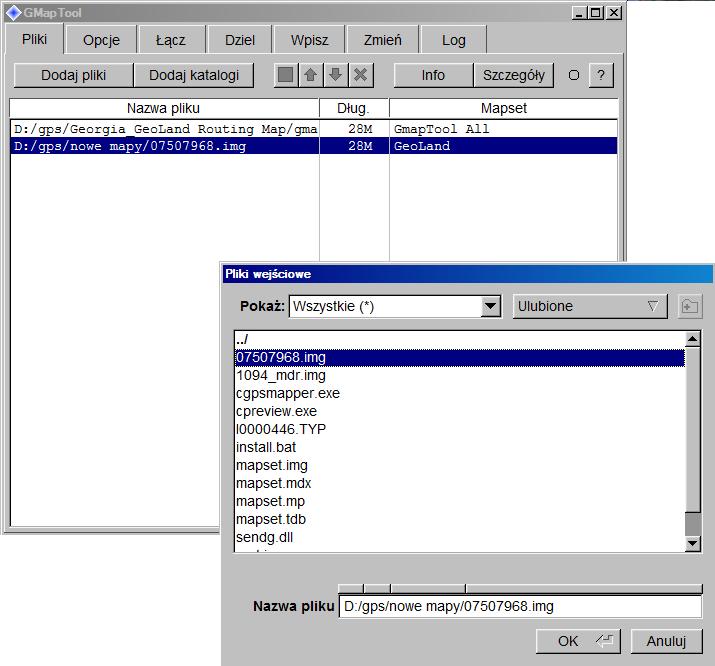Show the Log tab
The width and height of the screenshot is (715, 666).
pos(453,40)
